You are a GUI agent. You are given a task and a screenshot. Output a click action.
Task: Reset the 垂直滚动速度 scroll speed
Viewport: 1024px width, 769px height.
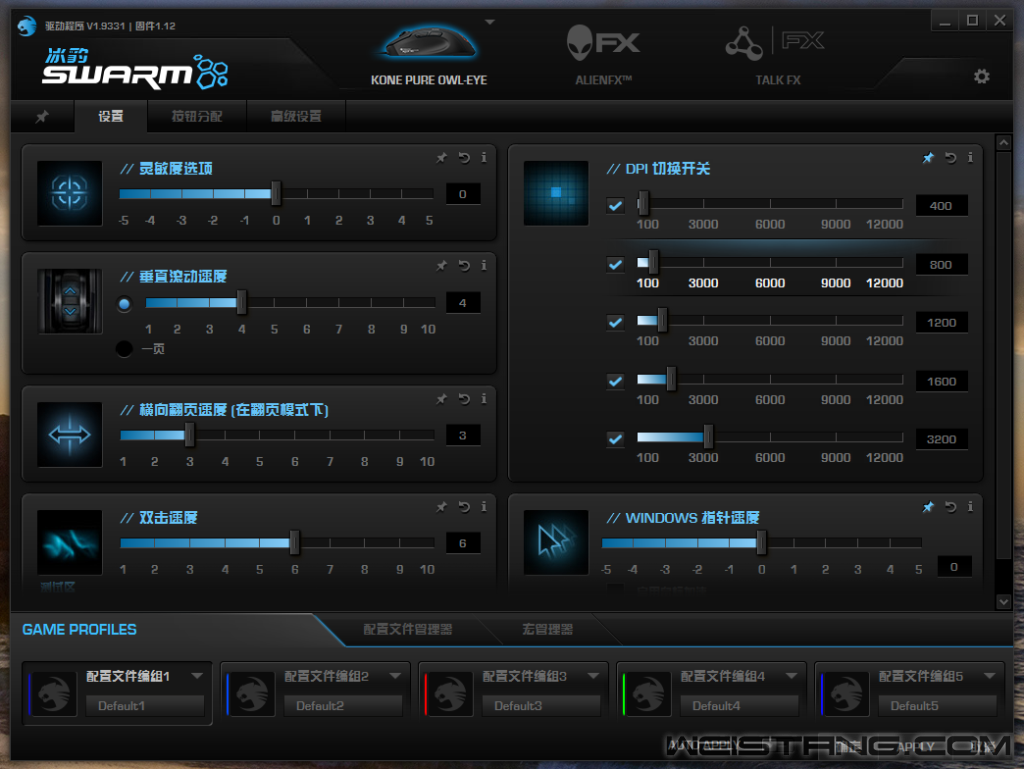click(x=464, y=265)
